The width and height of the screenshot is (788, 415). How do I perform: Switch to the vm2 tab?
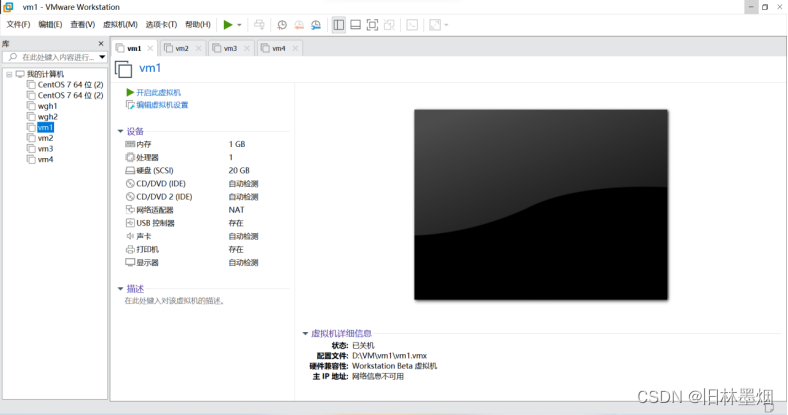[182, 48]
